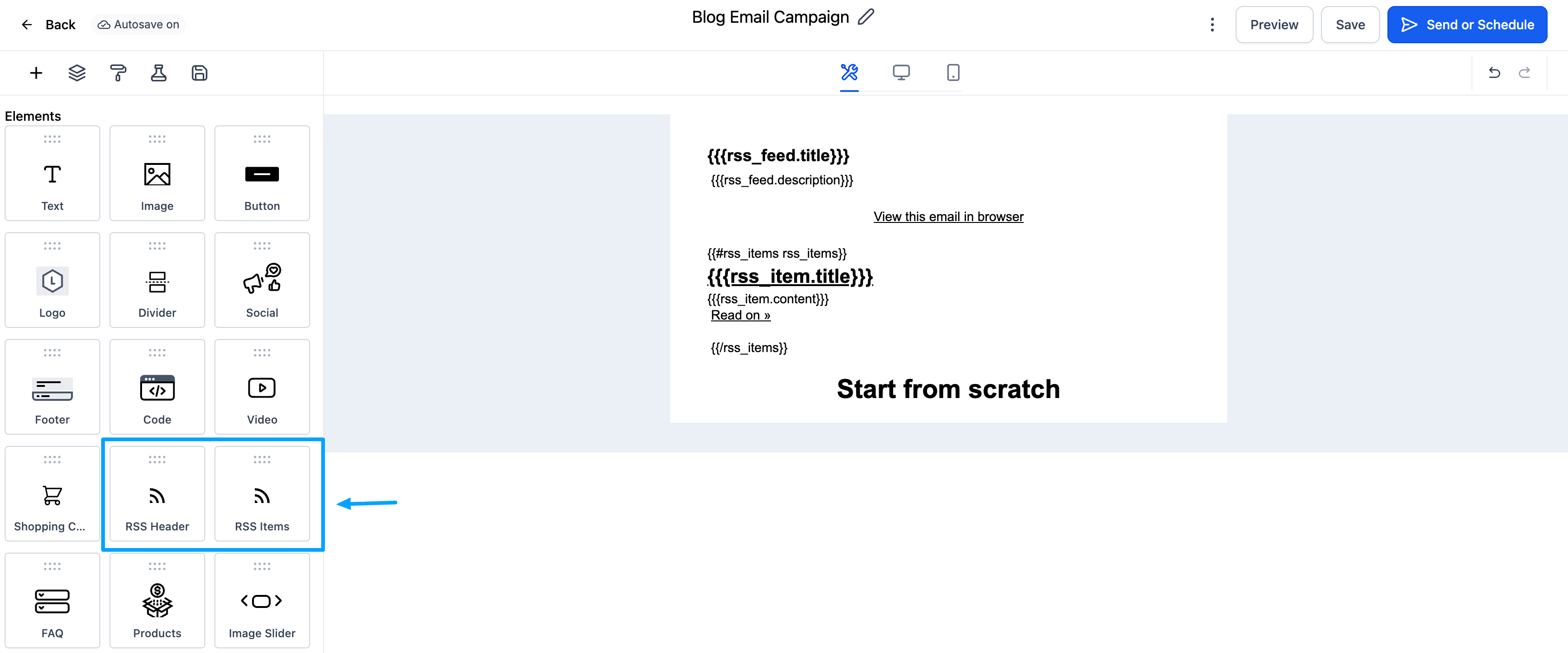Click the Read on » link
Image resolution: width=1568 pixels, height=653 pixels.
[x=741, y=315]
